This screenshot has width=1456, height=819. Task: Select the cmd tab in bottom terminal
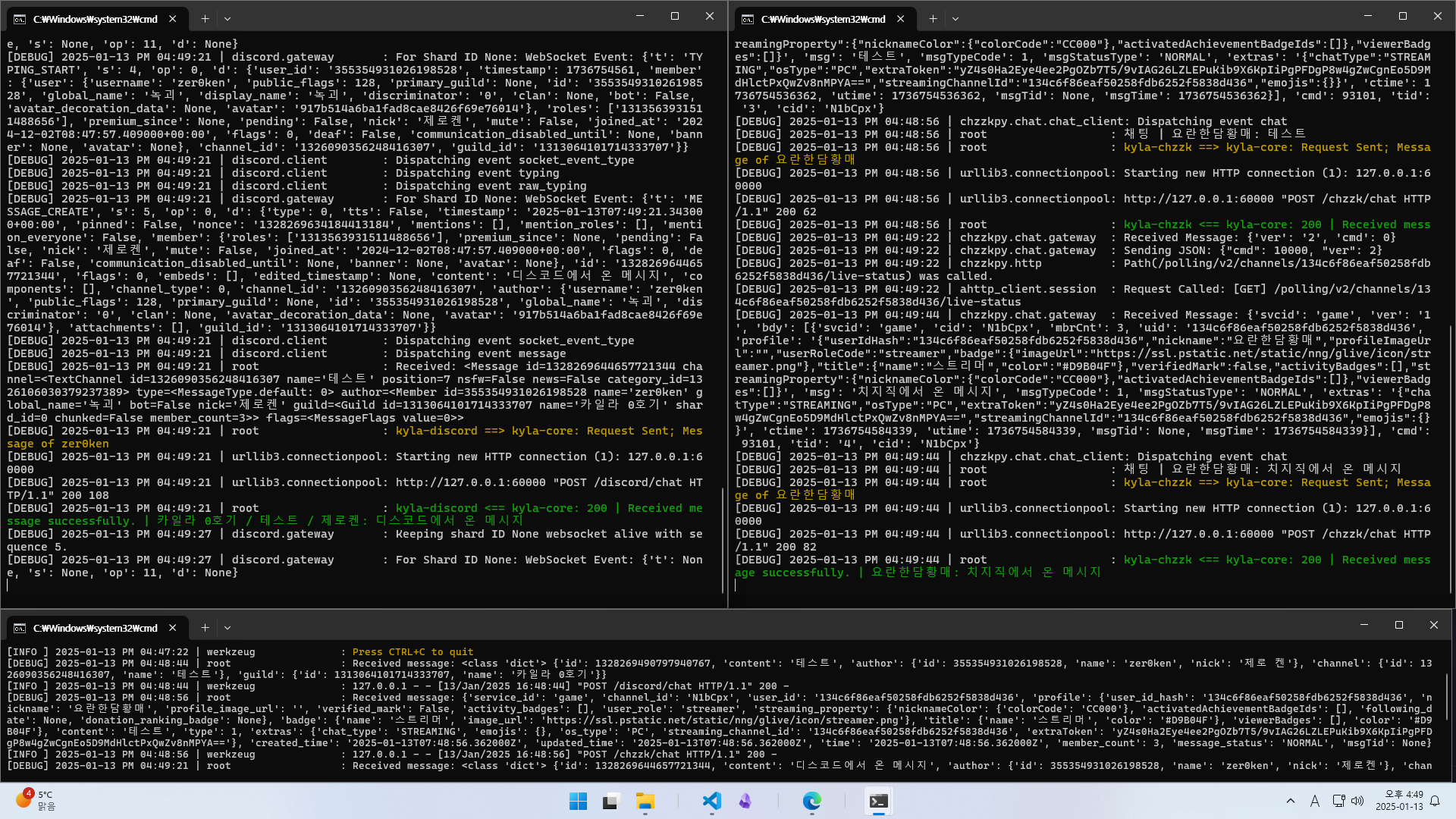(x=95, y=628)
